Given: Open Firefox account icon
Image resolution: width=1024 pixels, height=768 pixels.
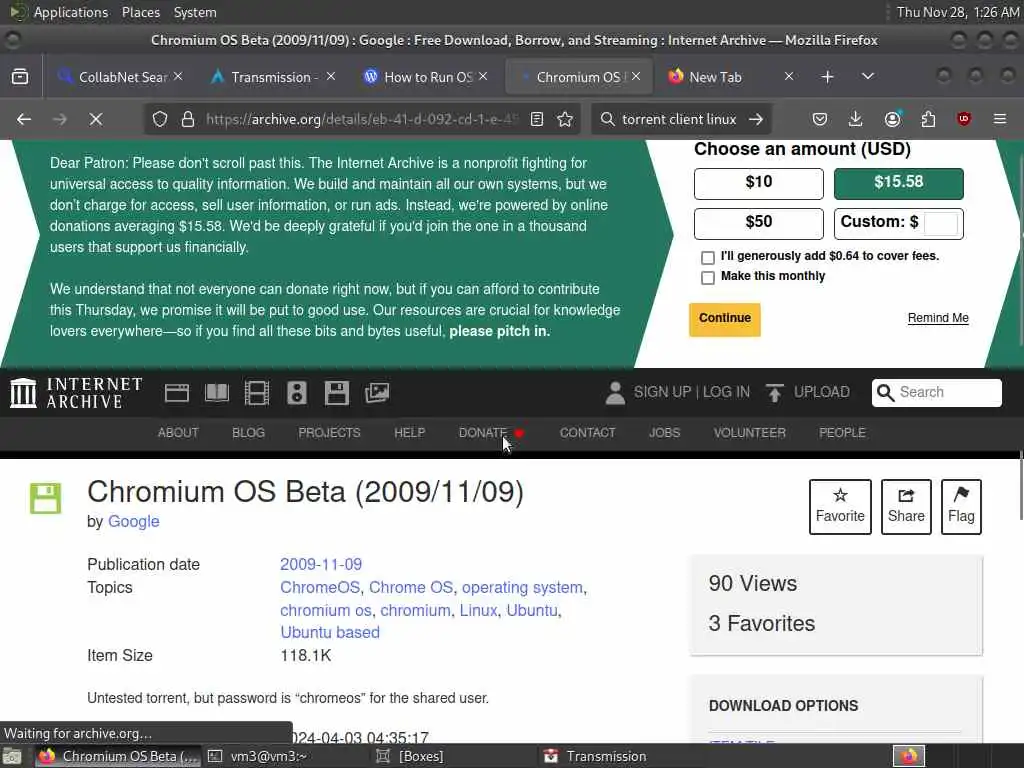Looking at the screenshot, I should coord(892,120).
